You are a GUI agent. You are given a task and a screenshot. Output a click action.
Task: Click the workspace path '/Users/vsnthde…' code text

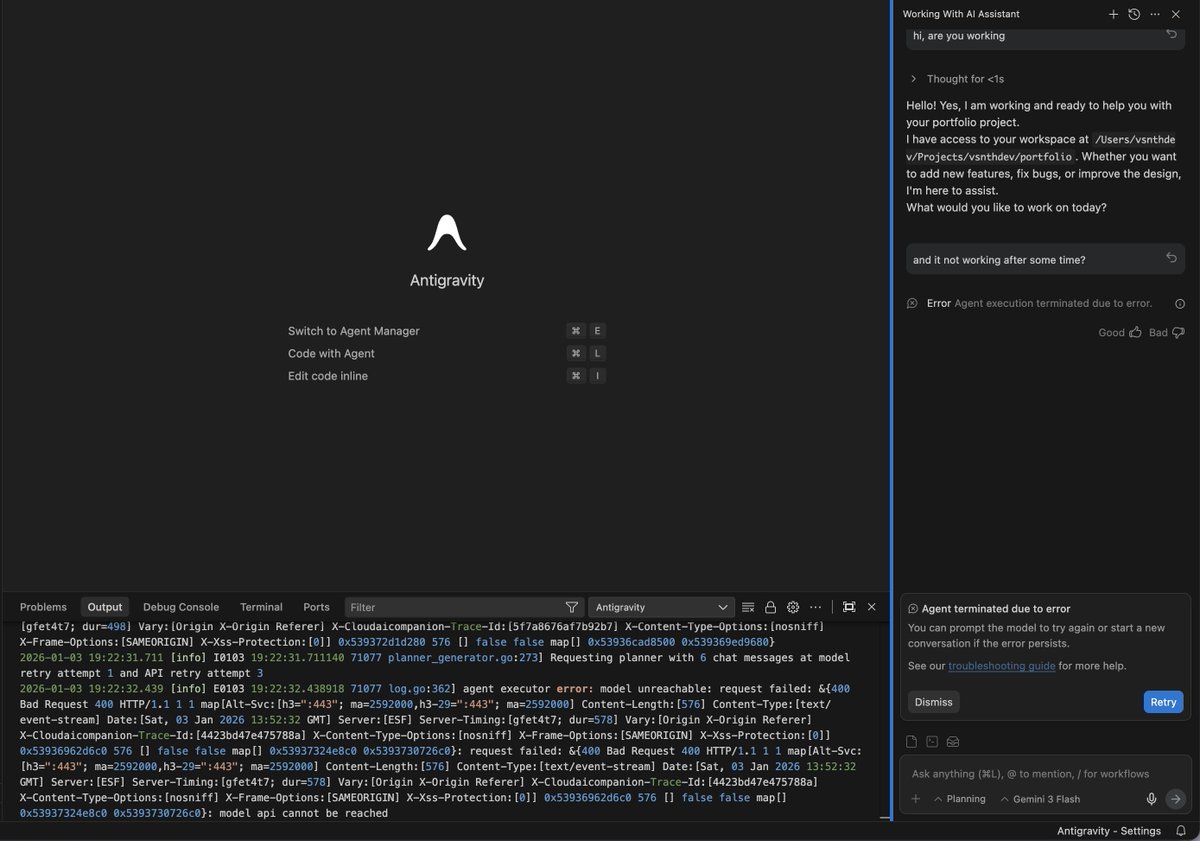pos(1042,148)
